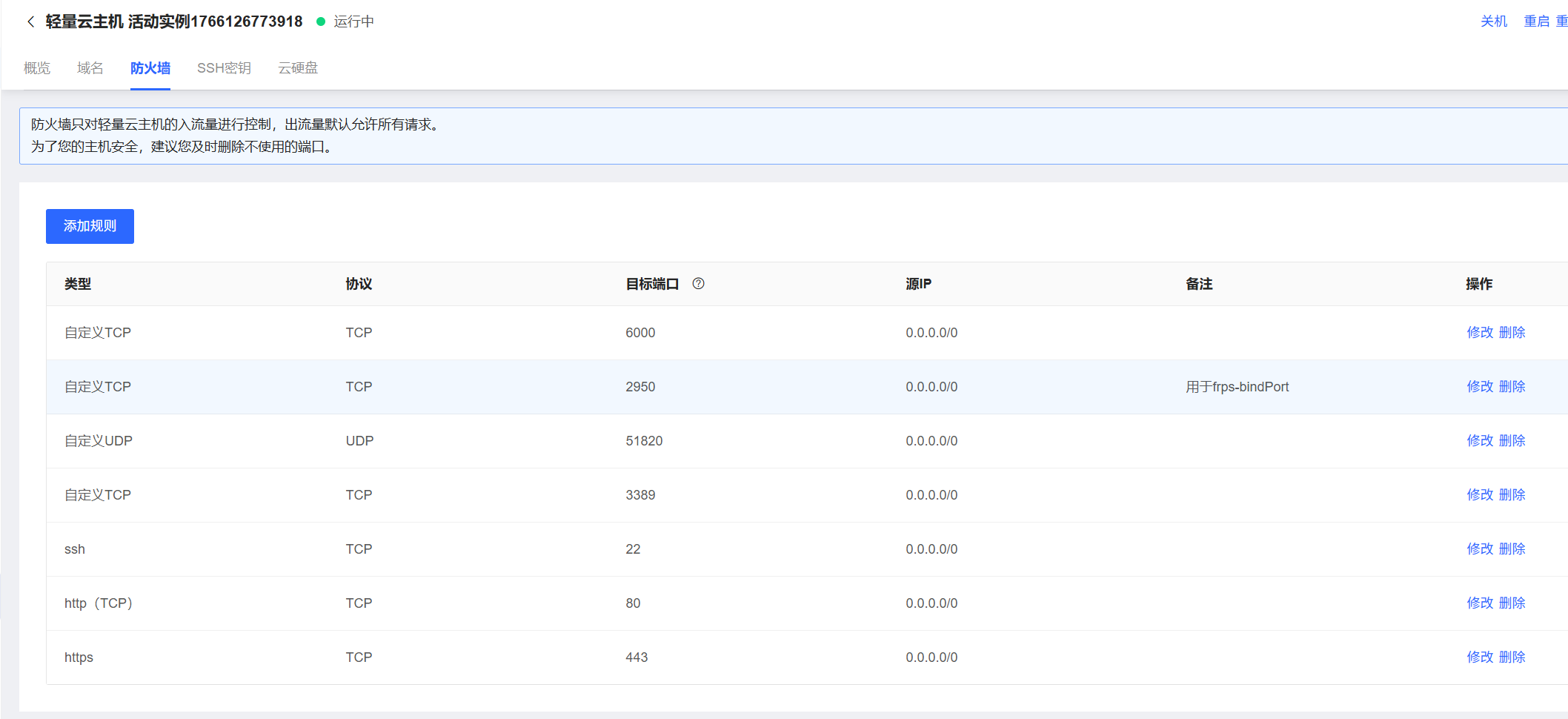Edit the port 3389 rule
Viewport: 1568px width, 719px height.
click(1480, 494)
